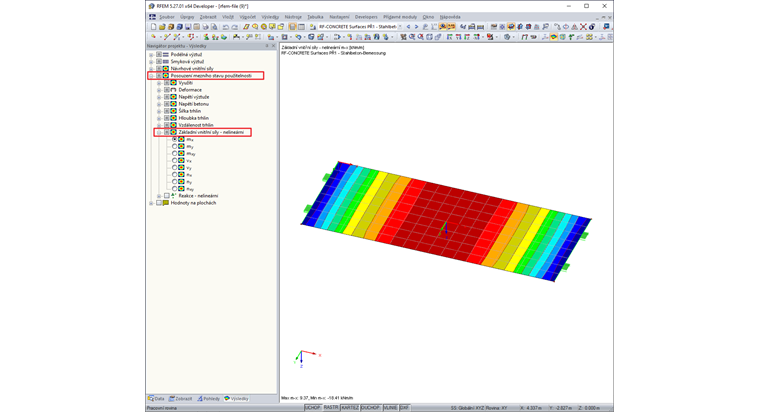Screen dimensions: 760x412
Task: Toggle the Reakce - nelineární checkbox
Action: pos(166,196)
